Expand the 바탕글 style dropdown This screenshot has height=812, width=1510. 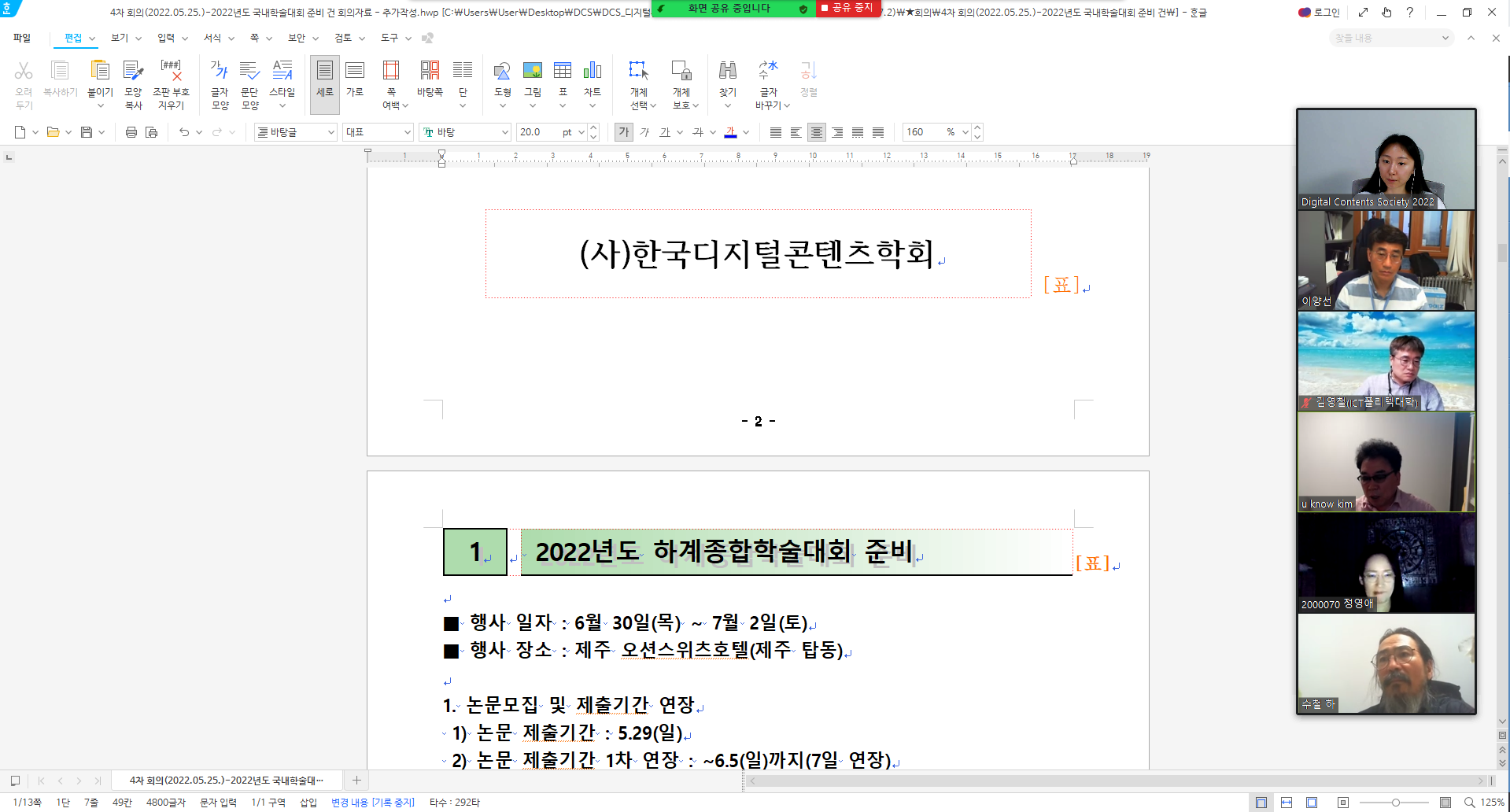[331, 132]
